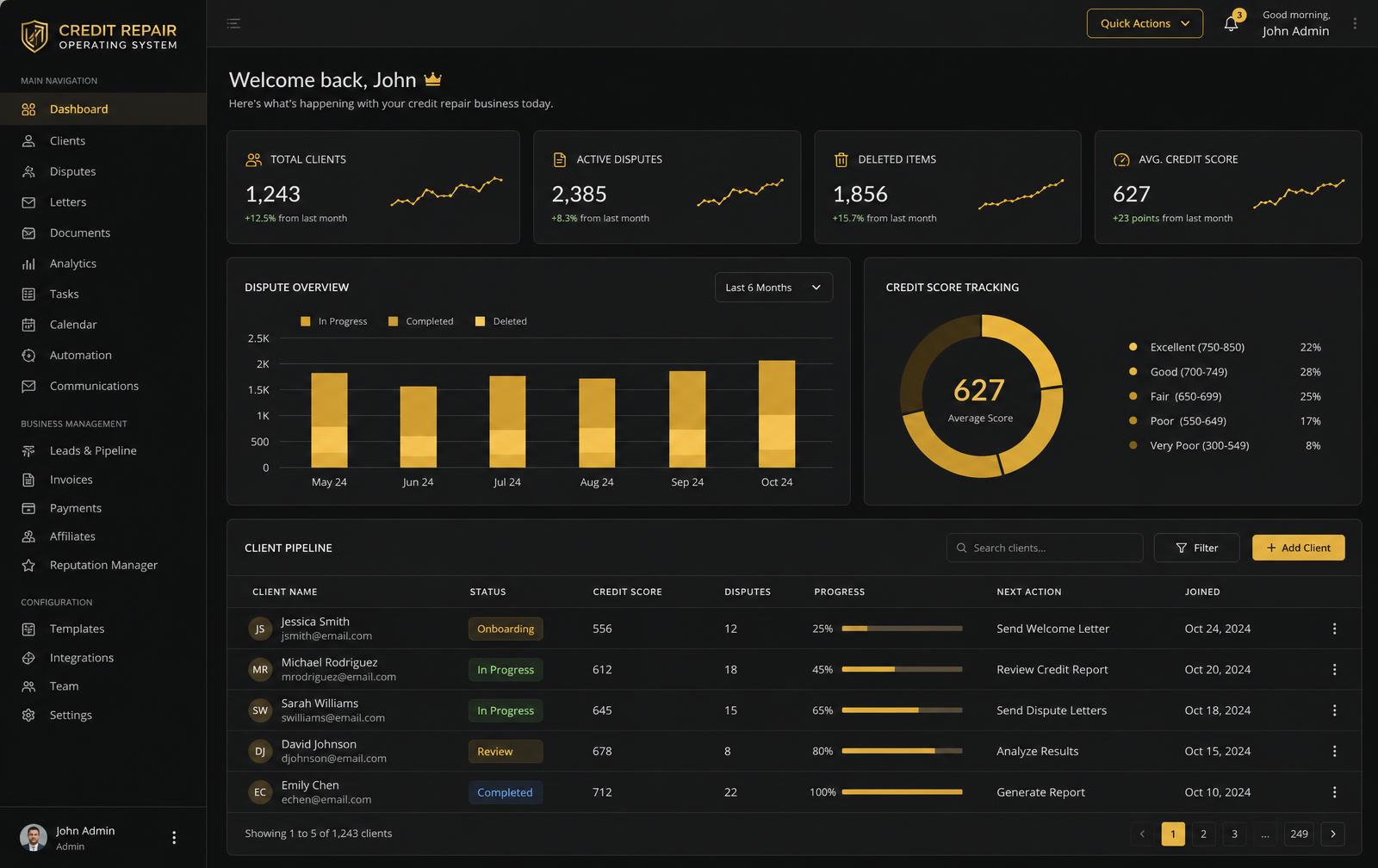This screenshot has height=868, width=1378.
Task: Click the Poor (550-649) legend entry
Action: point(1225,421)
